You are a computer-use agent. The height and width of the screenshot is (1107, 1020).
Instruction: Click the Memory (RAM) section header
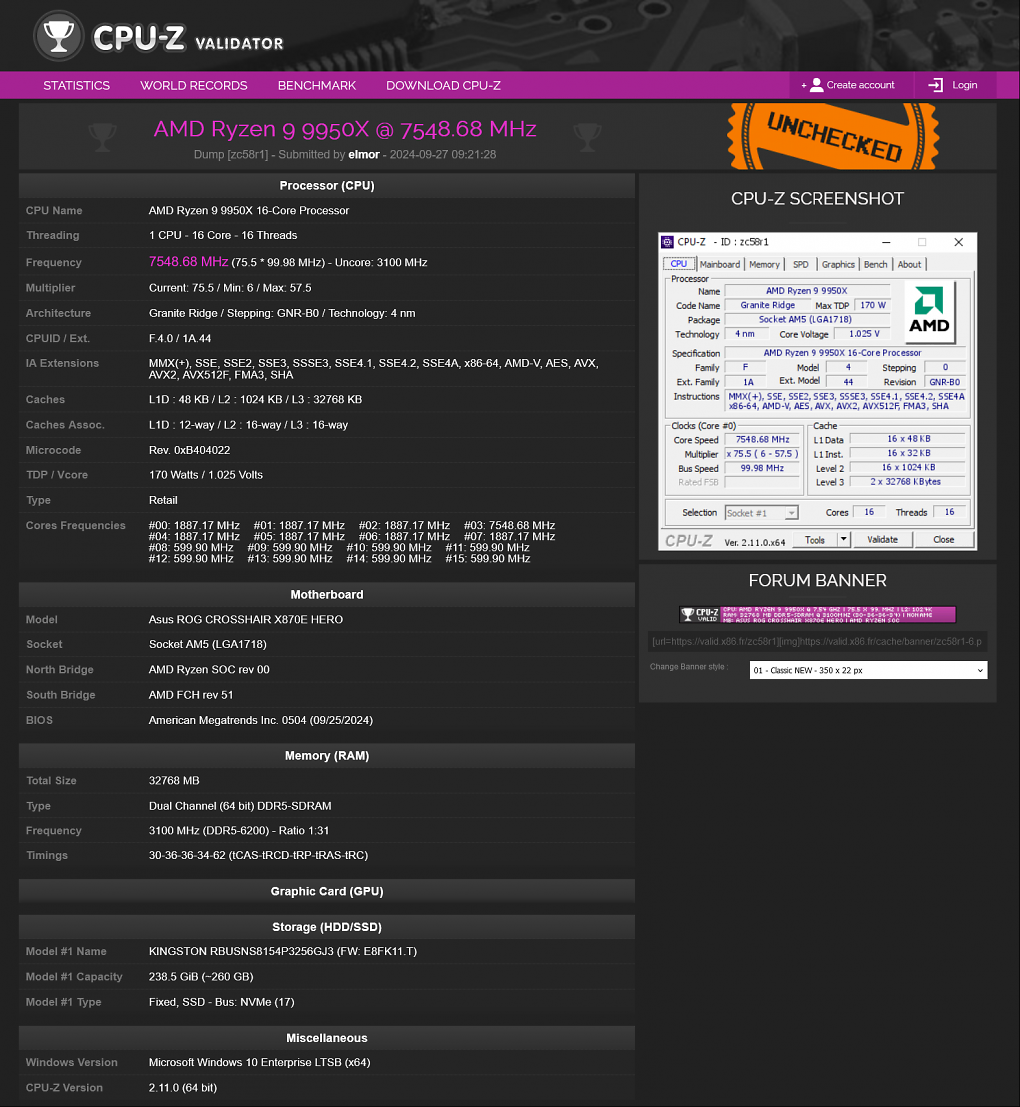(327, 755)
